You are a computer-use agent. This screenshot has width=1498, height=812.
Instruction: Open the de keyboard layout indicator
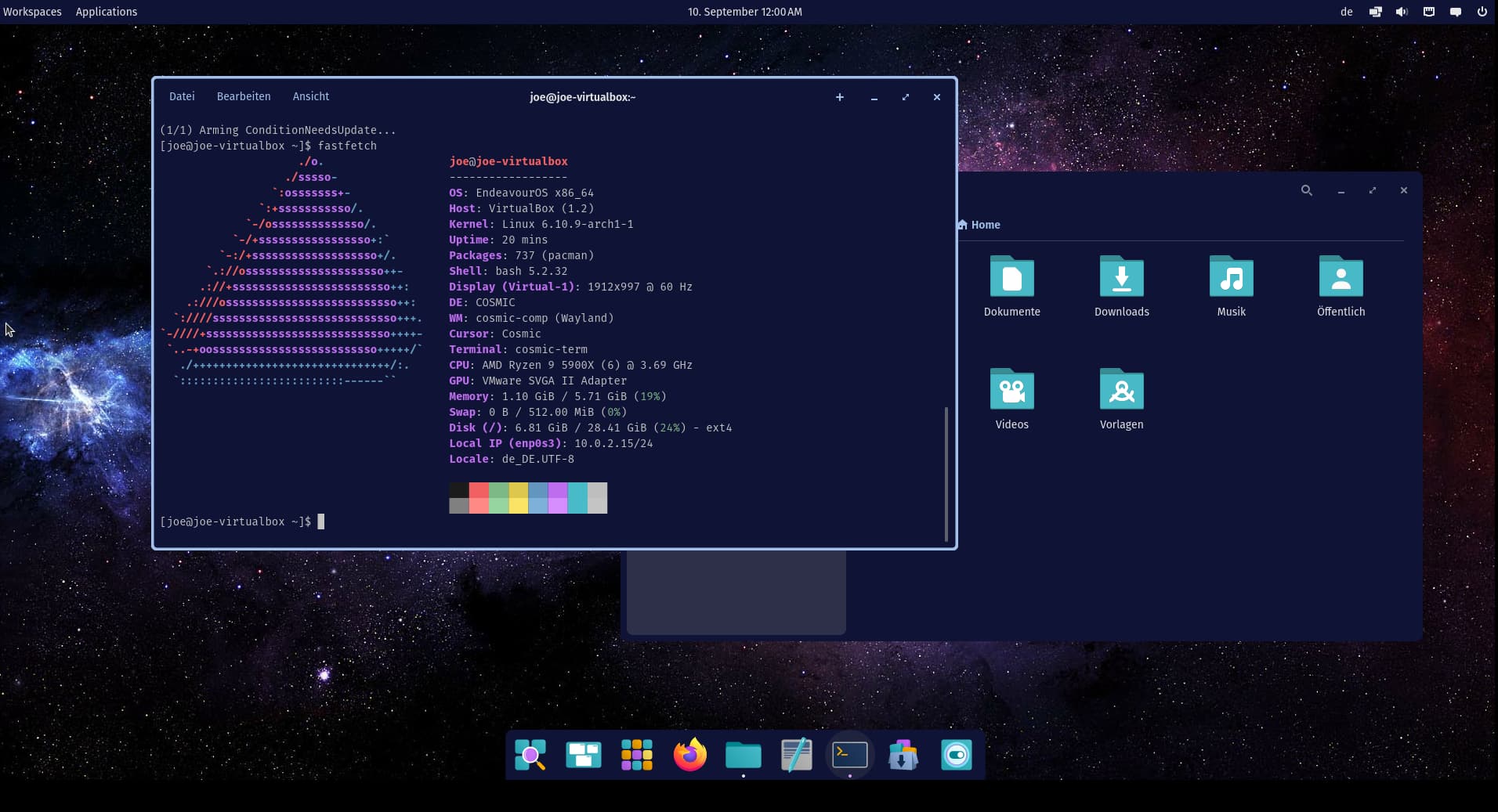click(1347, 12)
